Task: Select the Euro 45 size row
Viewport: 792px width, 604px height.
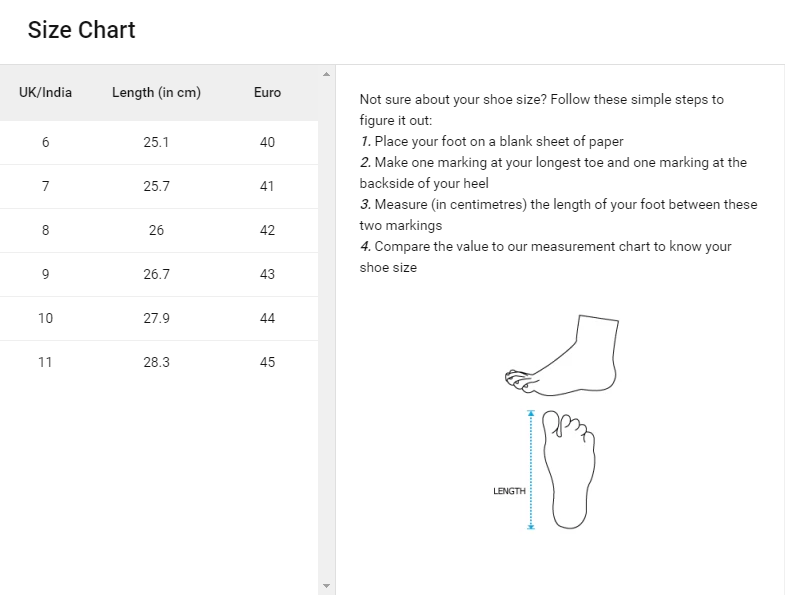Action: 159,362
